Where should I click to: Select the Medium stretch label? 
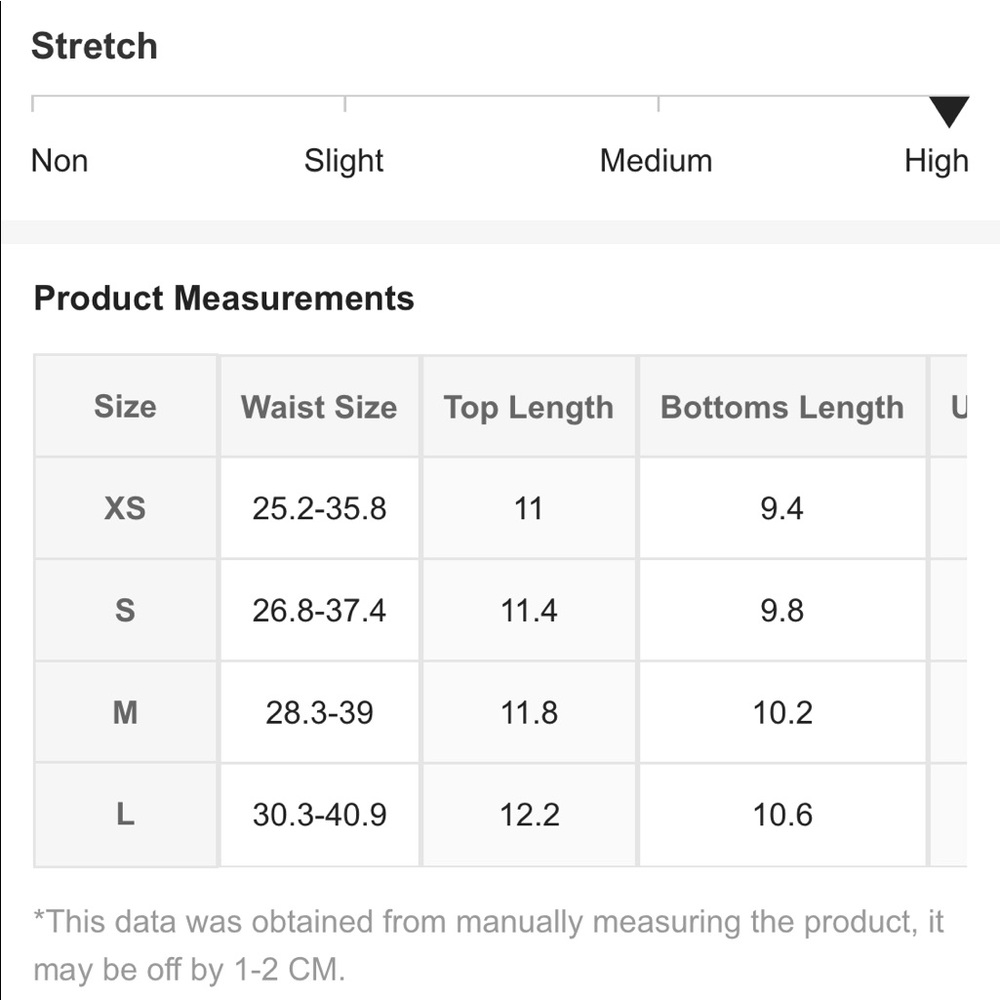click(656, 161)
